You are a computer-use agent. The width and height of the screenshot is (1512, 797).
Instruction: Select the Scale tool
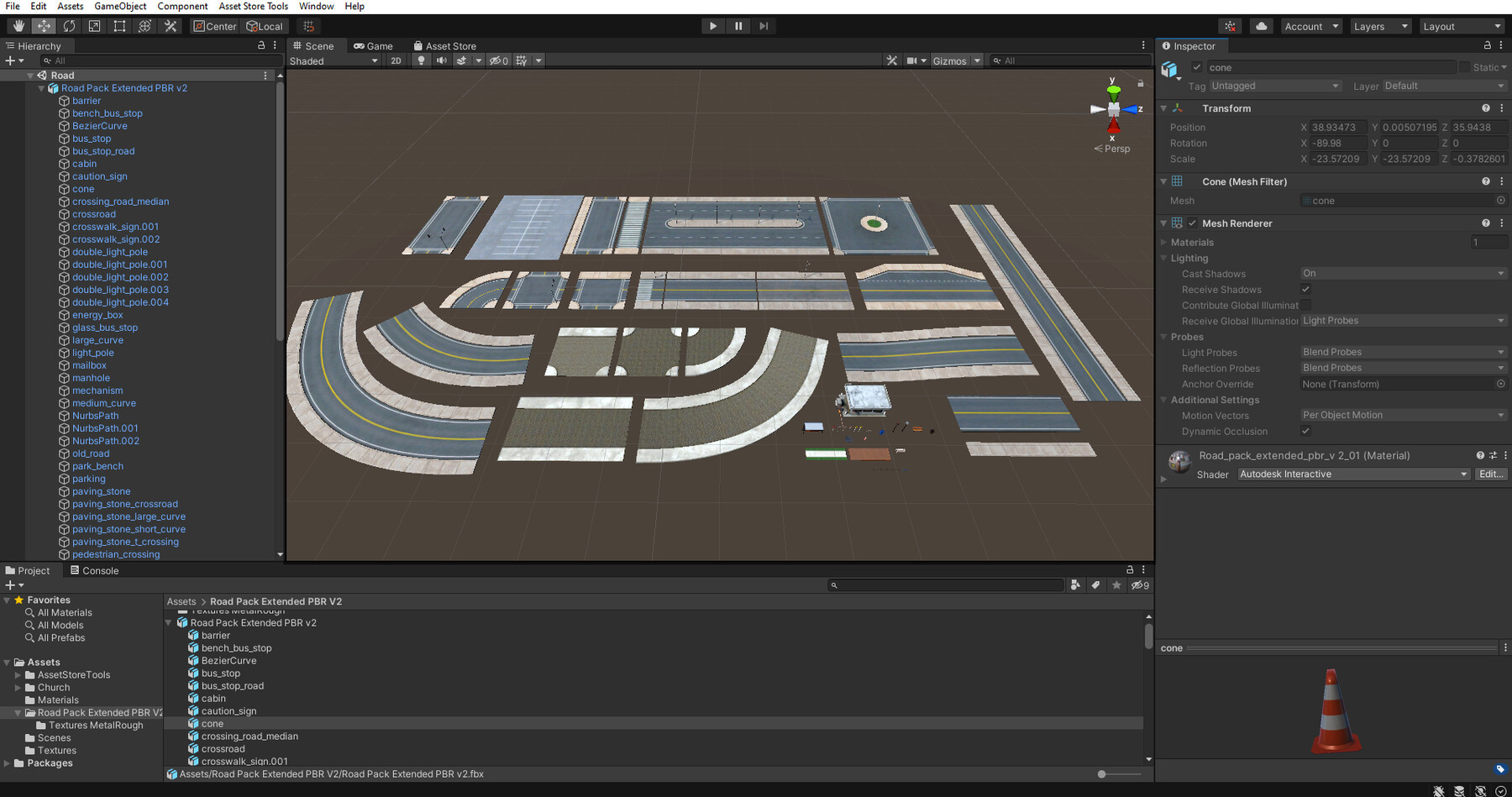pyautogui.click(x=93, y=26)
